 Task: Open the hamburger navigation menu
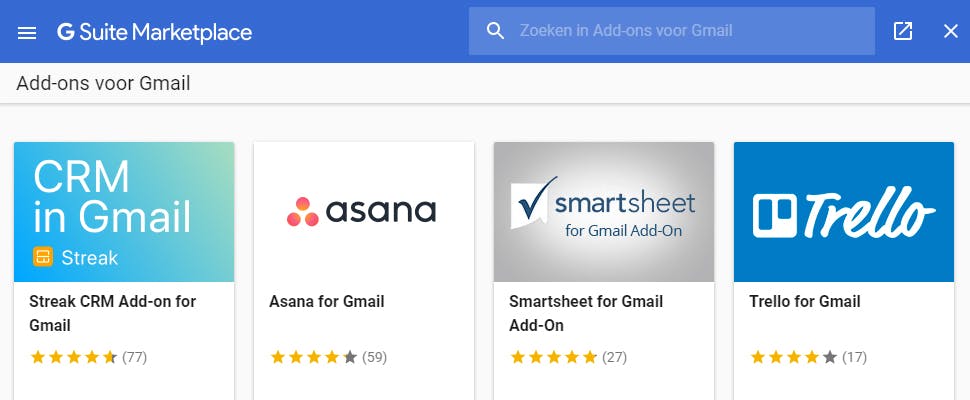[27, 32]
